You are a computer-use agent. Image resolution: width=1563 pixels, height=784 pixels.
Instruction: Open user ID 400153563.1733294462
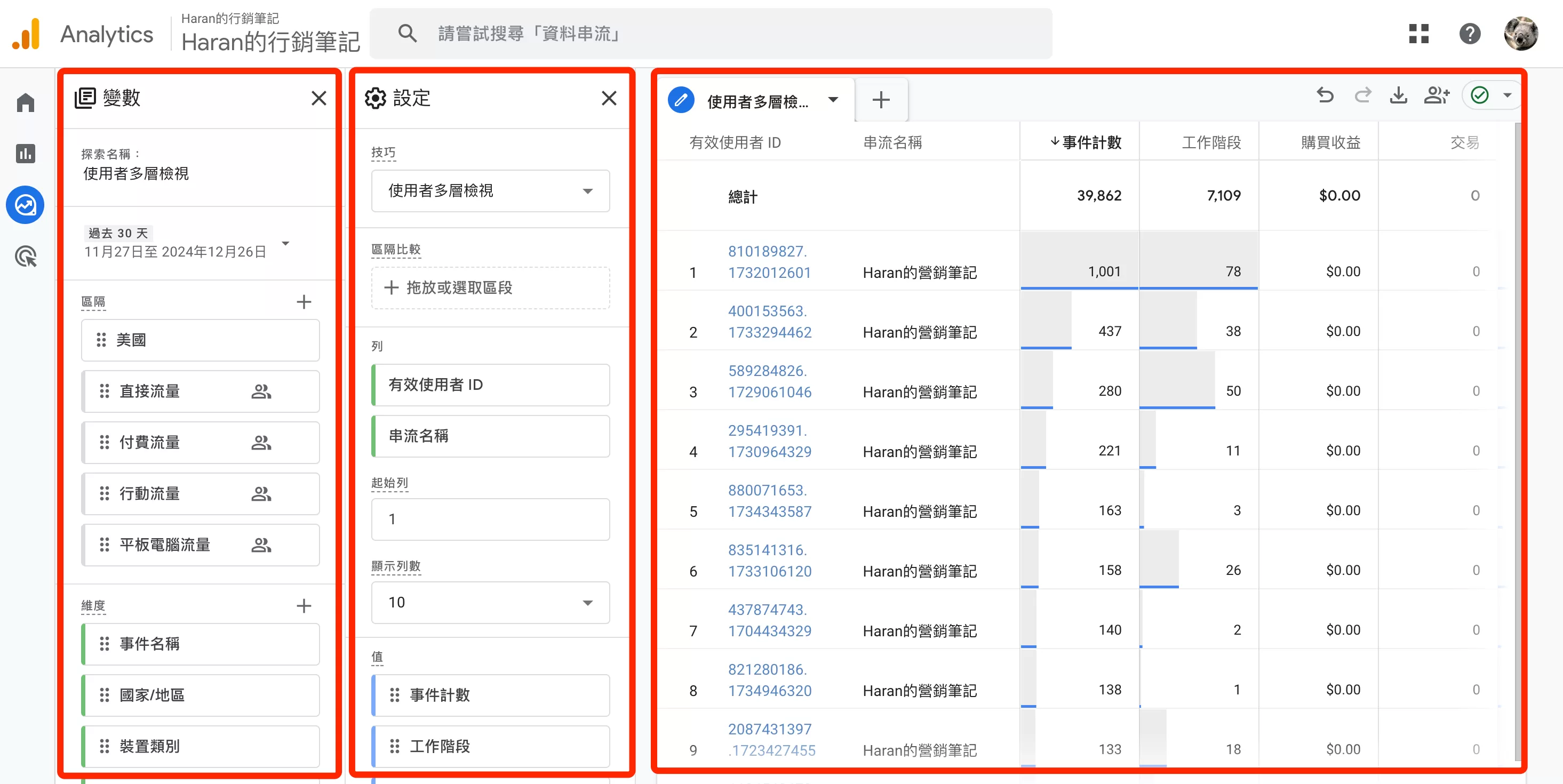click(769, 322)
